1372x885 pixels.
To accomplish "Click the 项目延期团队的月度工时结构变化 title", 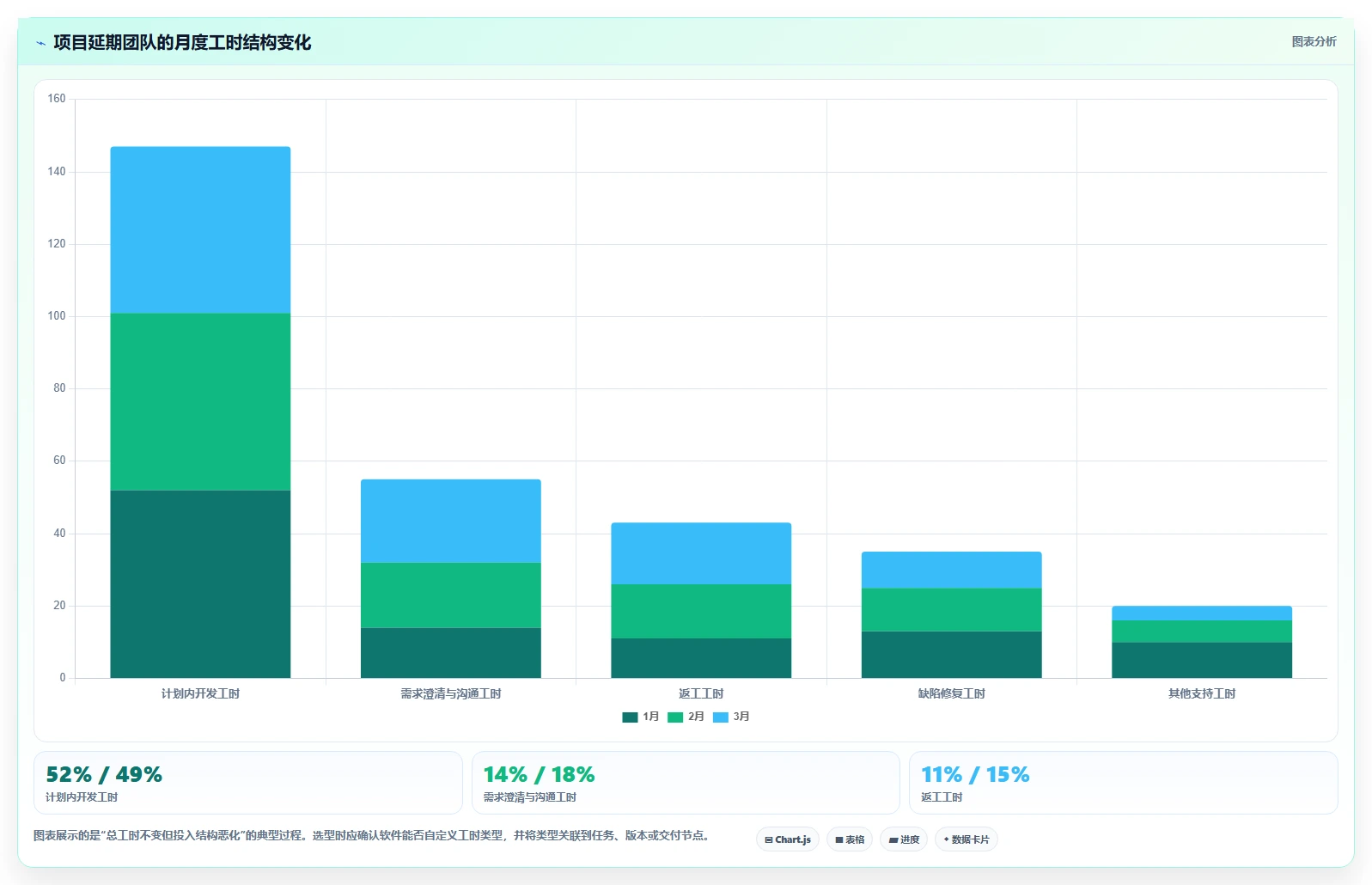I will 182,43.
